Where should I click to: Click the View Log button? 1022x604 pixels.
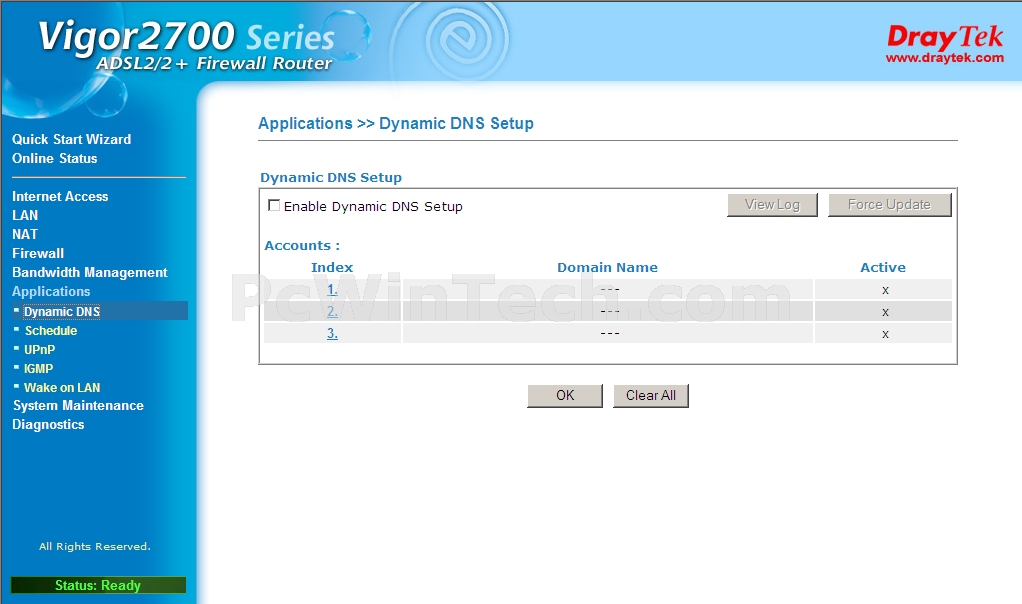pos(772,205)
